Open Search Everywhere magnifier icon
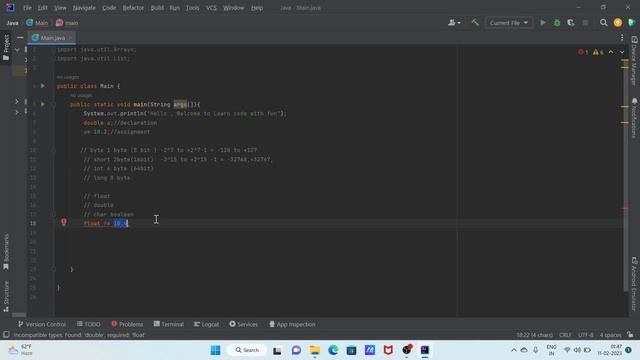 click(603, 23)
